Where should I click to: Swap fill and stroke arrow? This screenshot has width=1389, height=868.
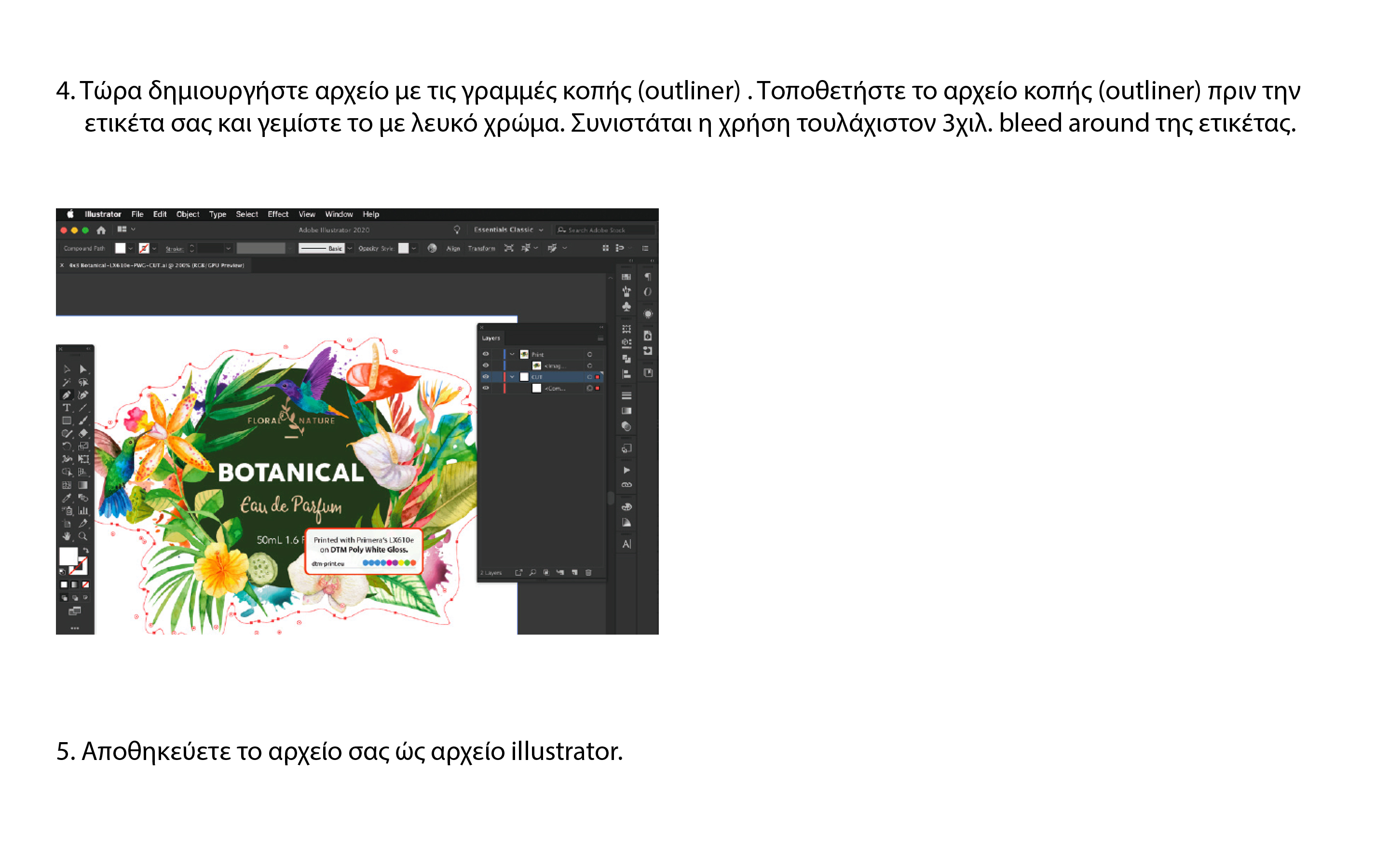pyautogui.click(x=85, y=550)
